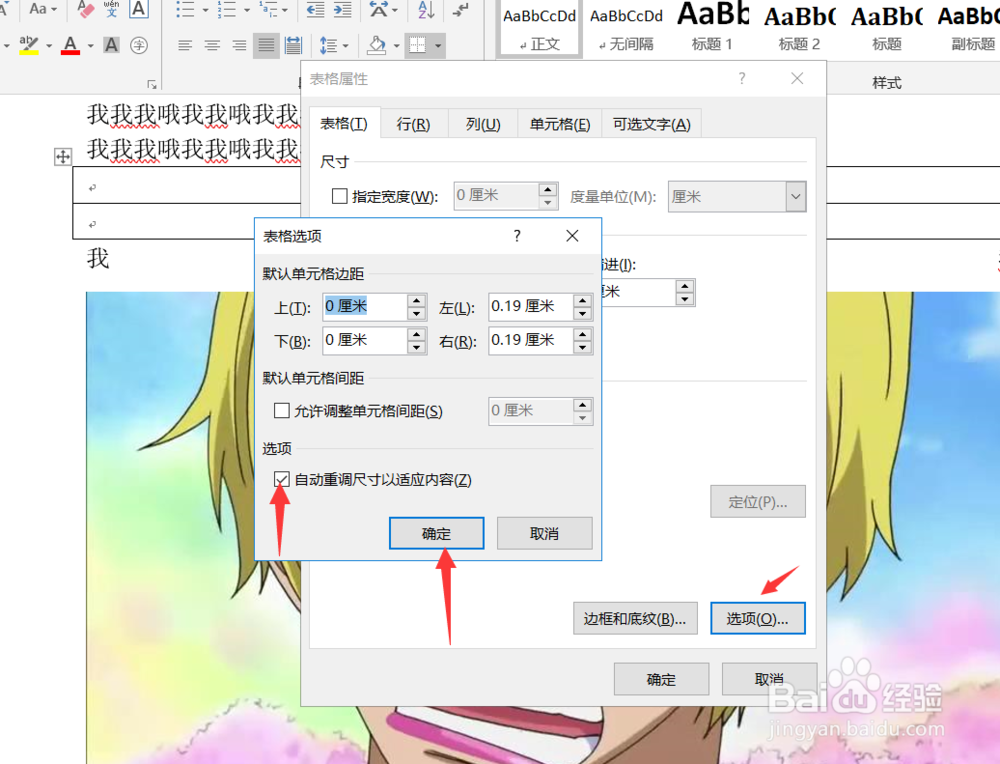
Task: Align paragraph text left
Action: pyautogui.click(x=185, y=45)
